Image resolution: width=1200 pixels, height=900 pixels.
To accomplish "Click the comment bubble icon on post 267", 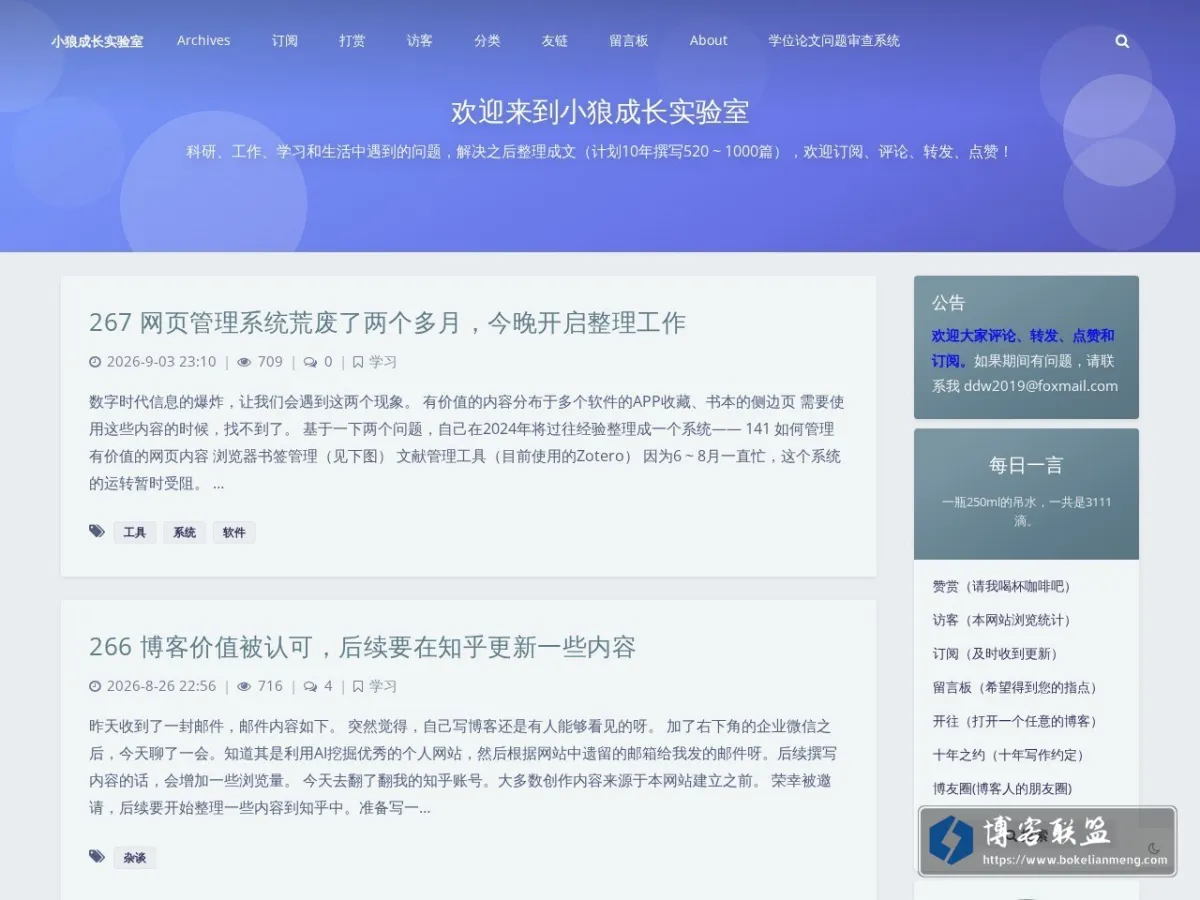I will pos(311,362).
